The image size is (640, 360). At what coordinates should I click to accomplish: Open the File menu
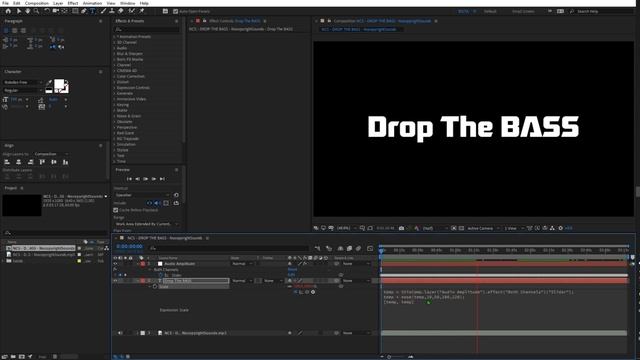(5, 3)
